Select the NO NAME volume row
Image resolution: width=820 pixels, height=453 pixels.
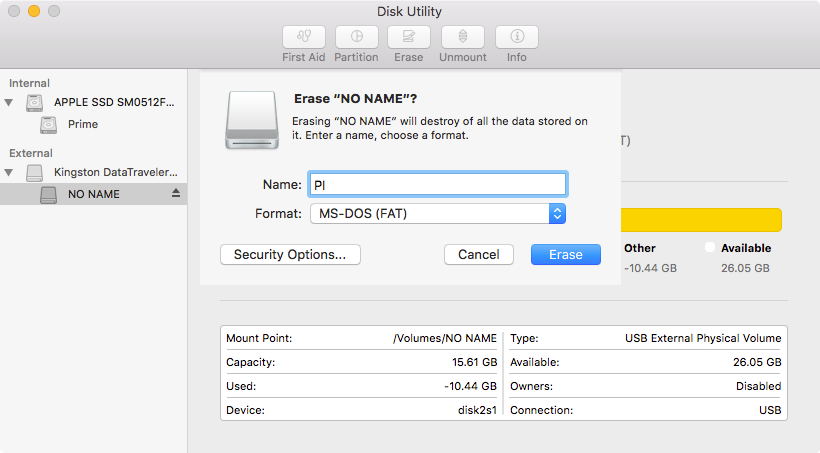[x=94, y=194]
